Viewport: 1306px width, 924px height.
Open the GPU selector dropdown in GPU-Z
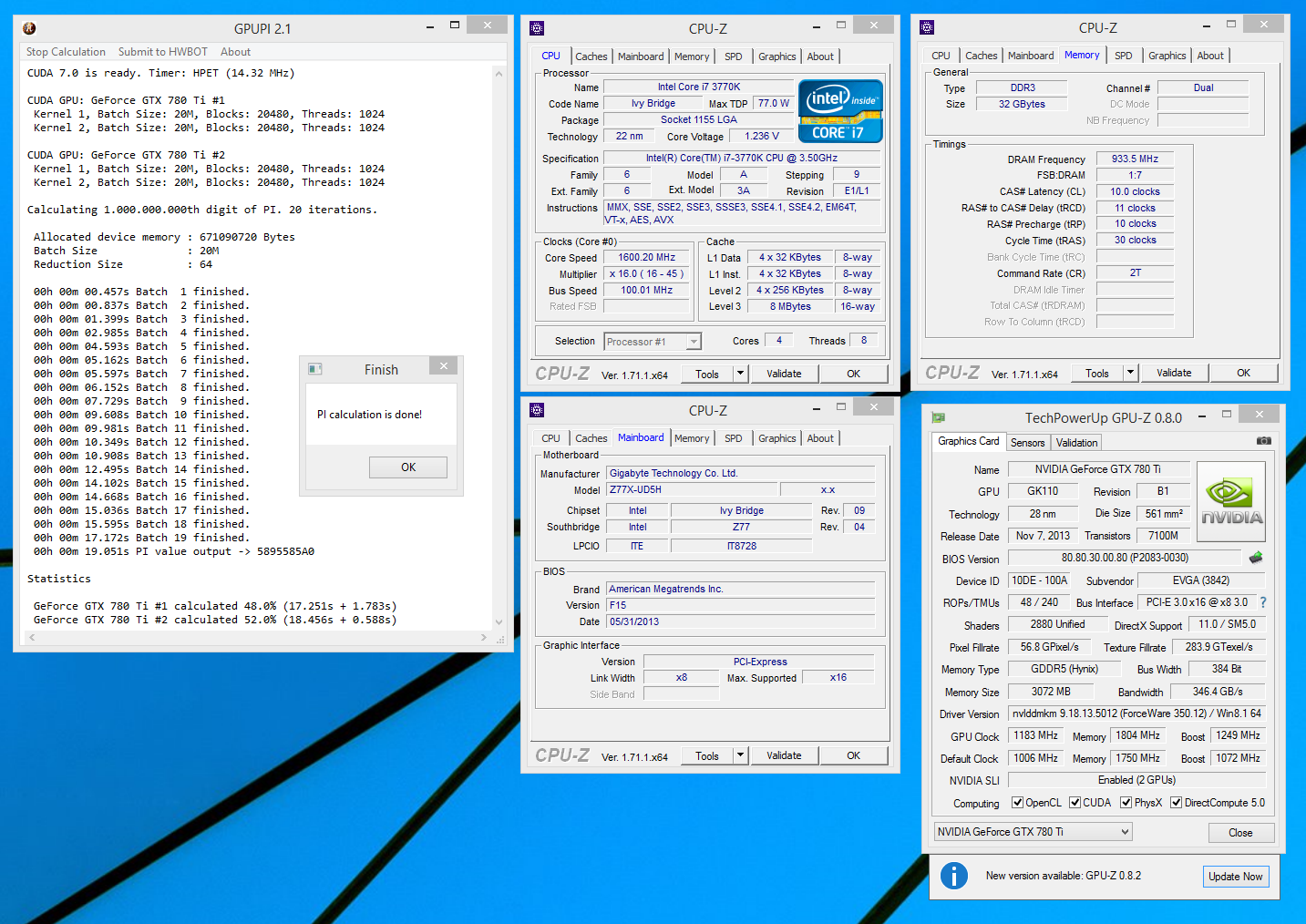point(1033,832)
